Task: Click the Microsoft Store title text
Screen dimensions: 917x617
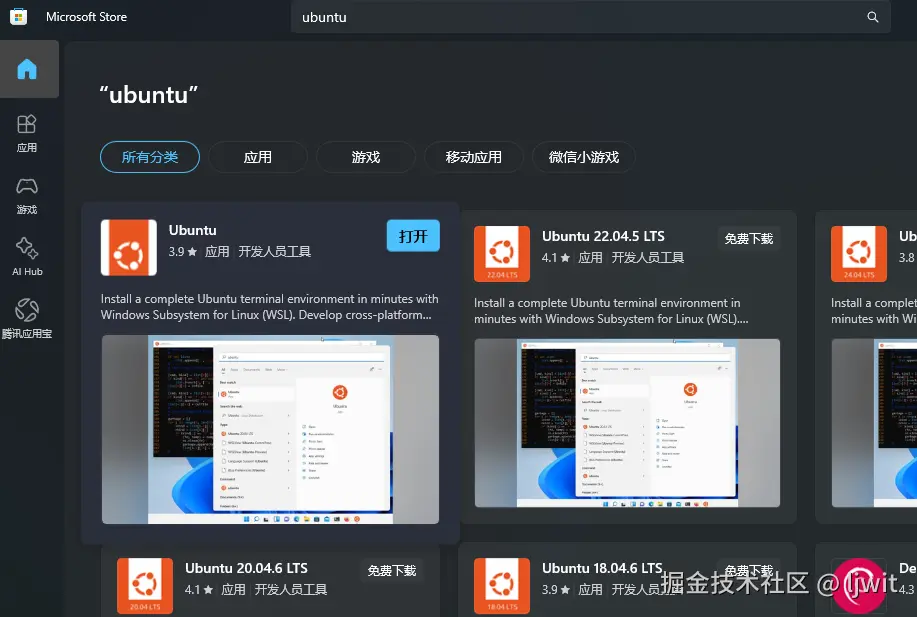Action: click(x=87, y=17)
